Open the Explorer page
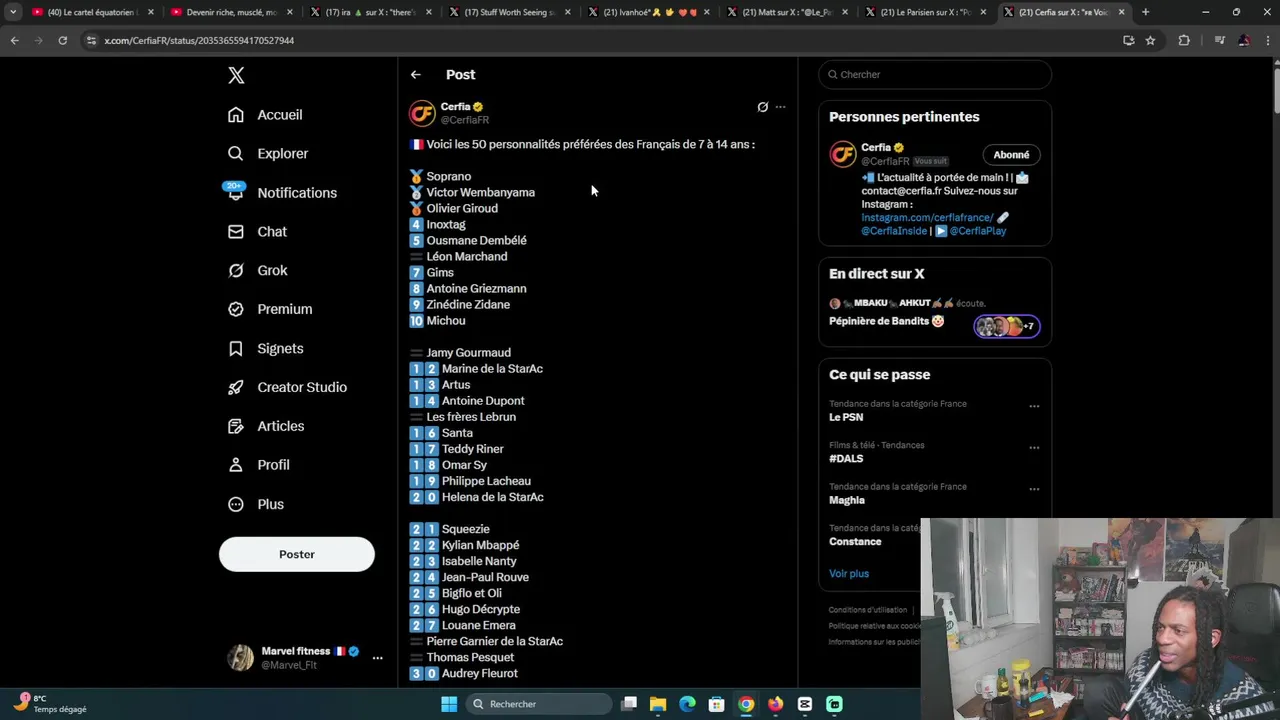 coord(268,154)
